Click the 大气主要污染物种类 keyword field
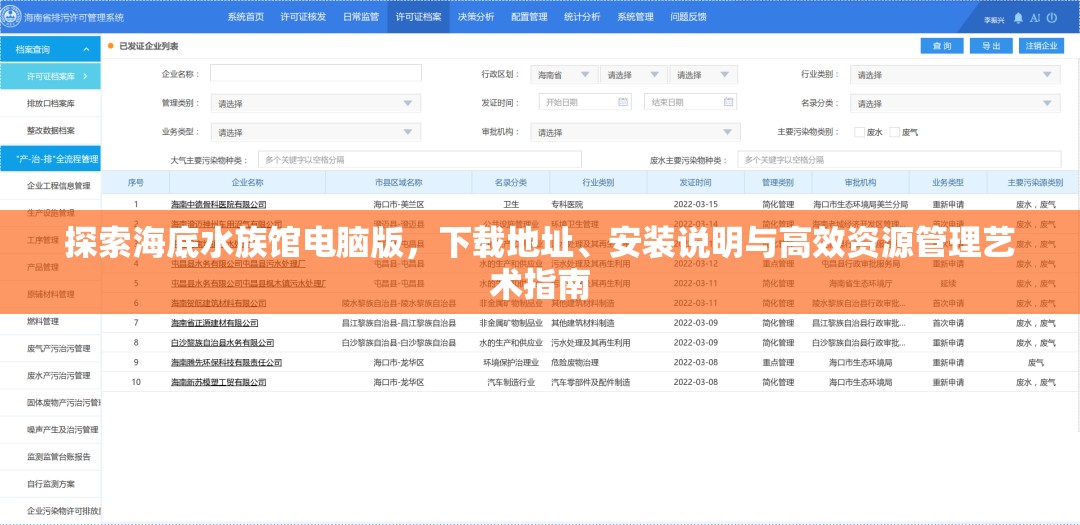1080x525 pixels. 419,160
